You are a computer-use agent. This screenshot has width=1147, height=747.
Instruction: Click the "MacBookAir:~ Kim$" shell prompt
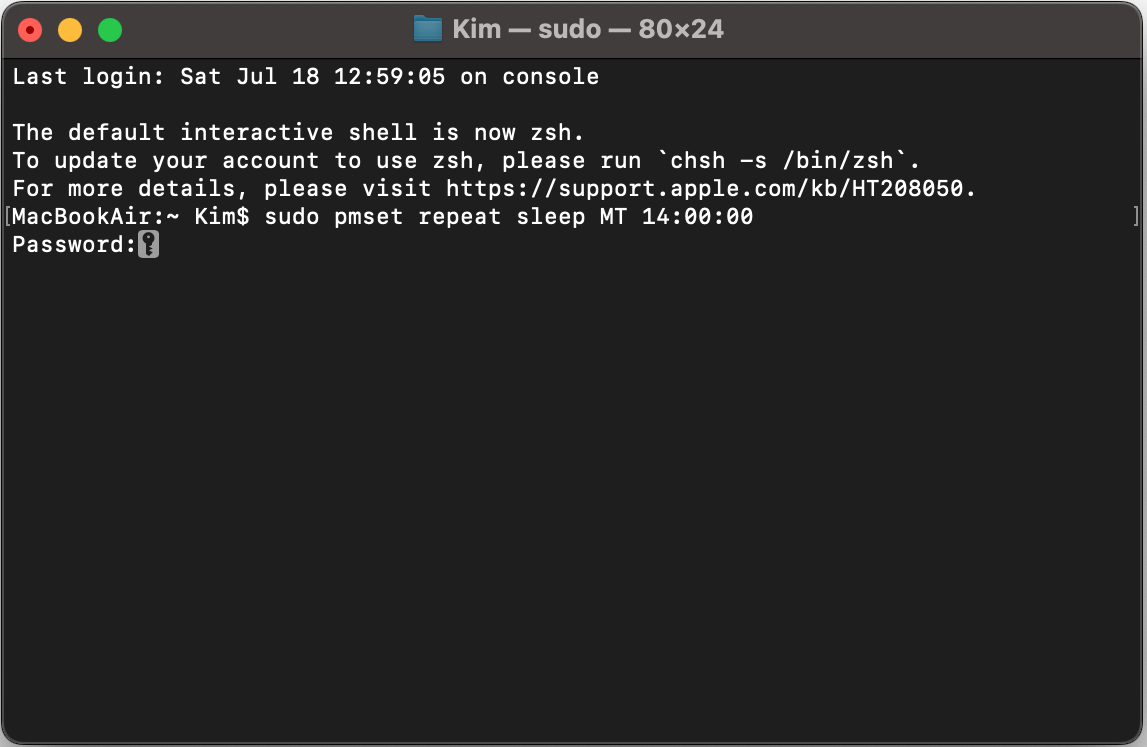tap(131, 217)
